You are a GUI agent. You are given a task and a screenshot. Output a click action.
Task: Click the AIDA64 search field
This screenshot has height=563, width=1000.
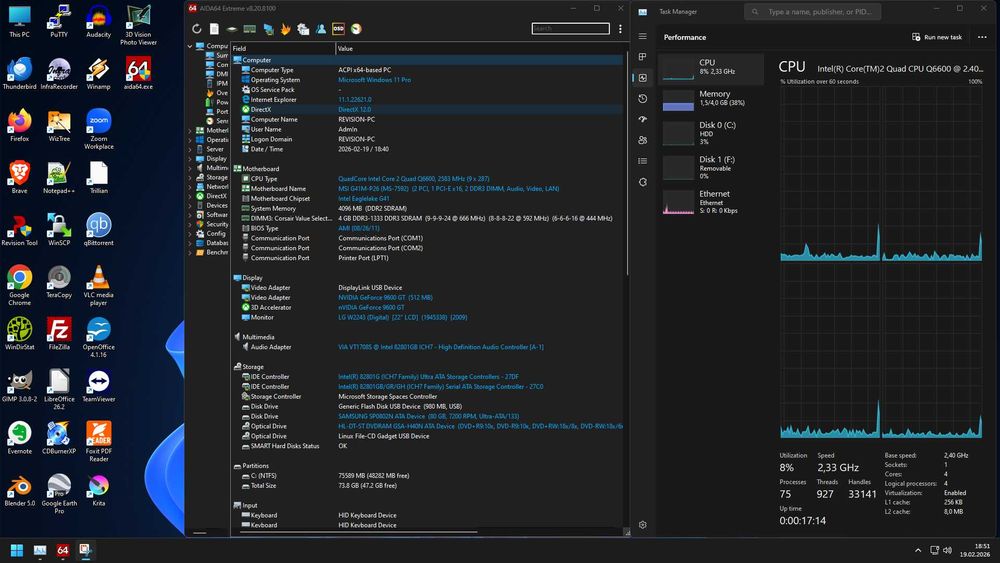point(570,29)
